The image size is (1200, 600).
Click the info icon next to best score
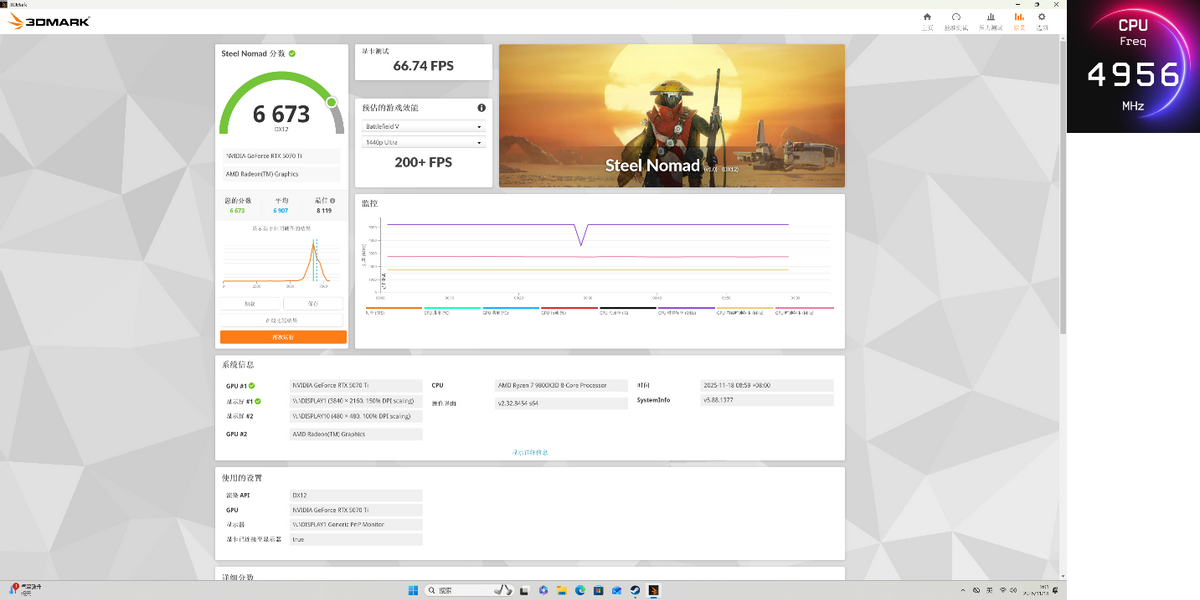tap(333, 201)
